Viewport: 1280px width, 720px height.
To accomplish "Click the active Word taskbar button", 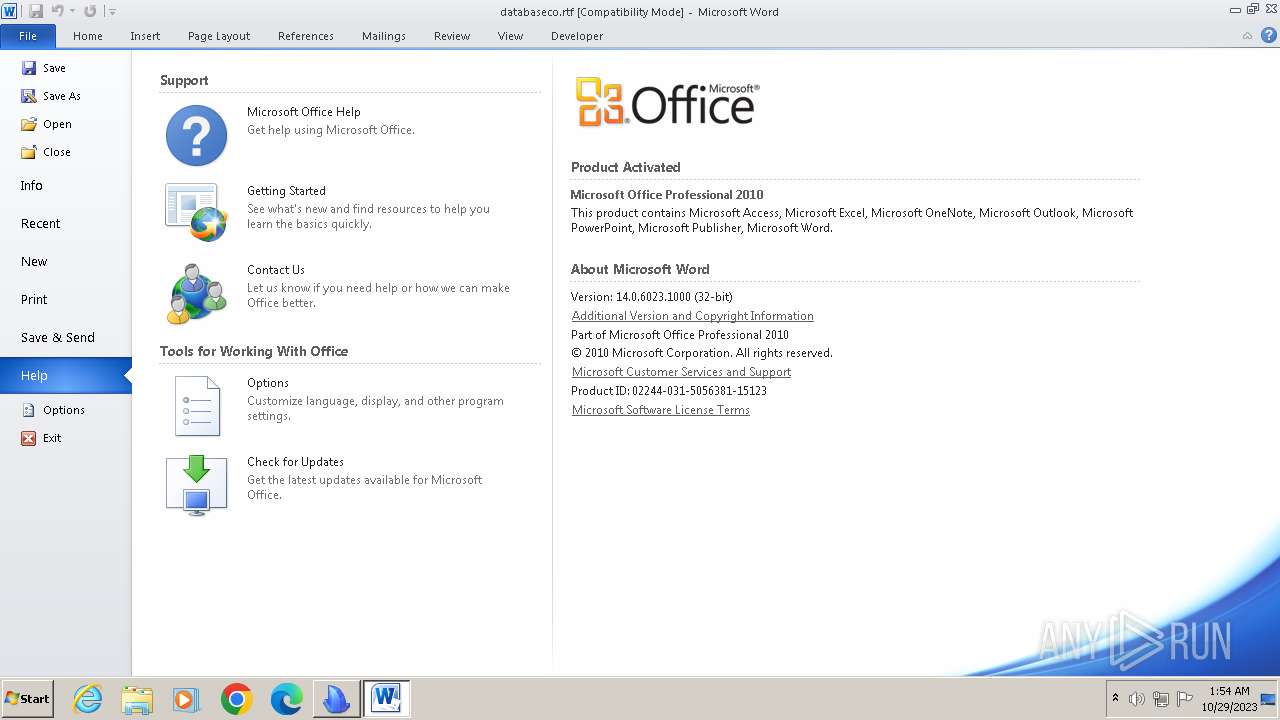I will pos(386,699).
